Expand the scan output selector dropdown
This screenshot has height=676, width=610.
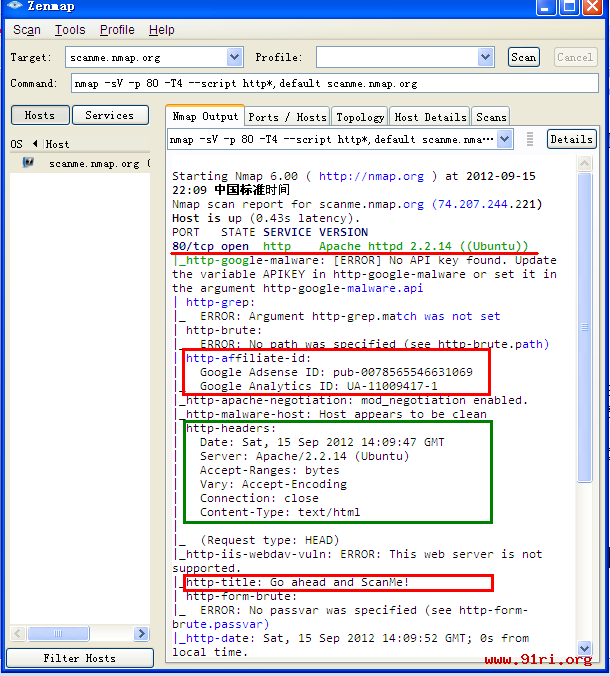[x=504, y=139]
